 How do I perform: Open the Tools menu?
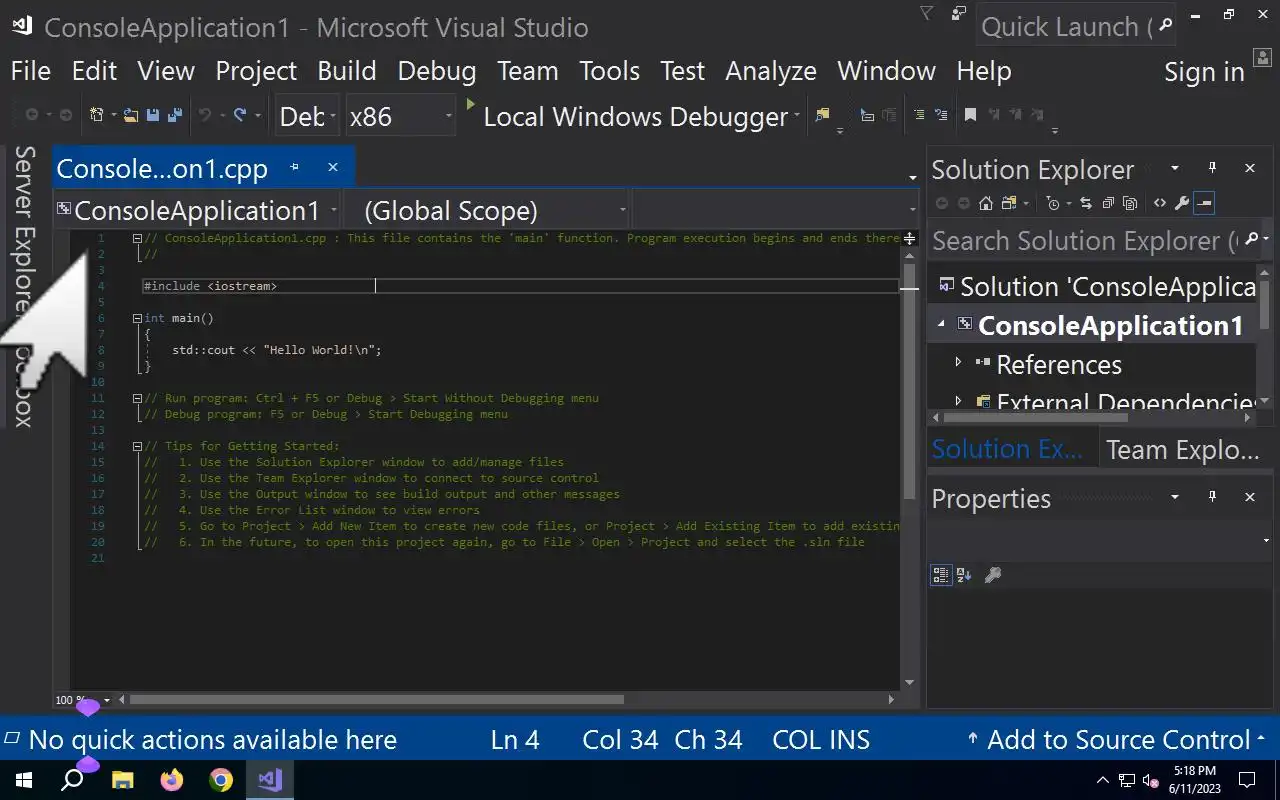610,71
